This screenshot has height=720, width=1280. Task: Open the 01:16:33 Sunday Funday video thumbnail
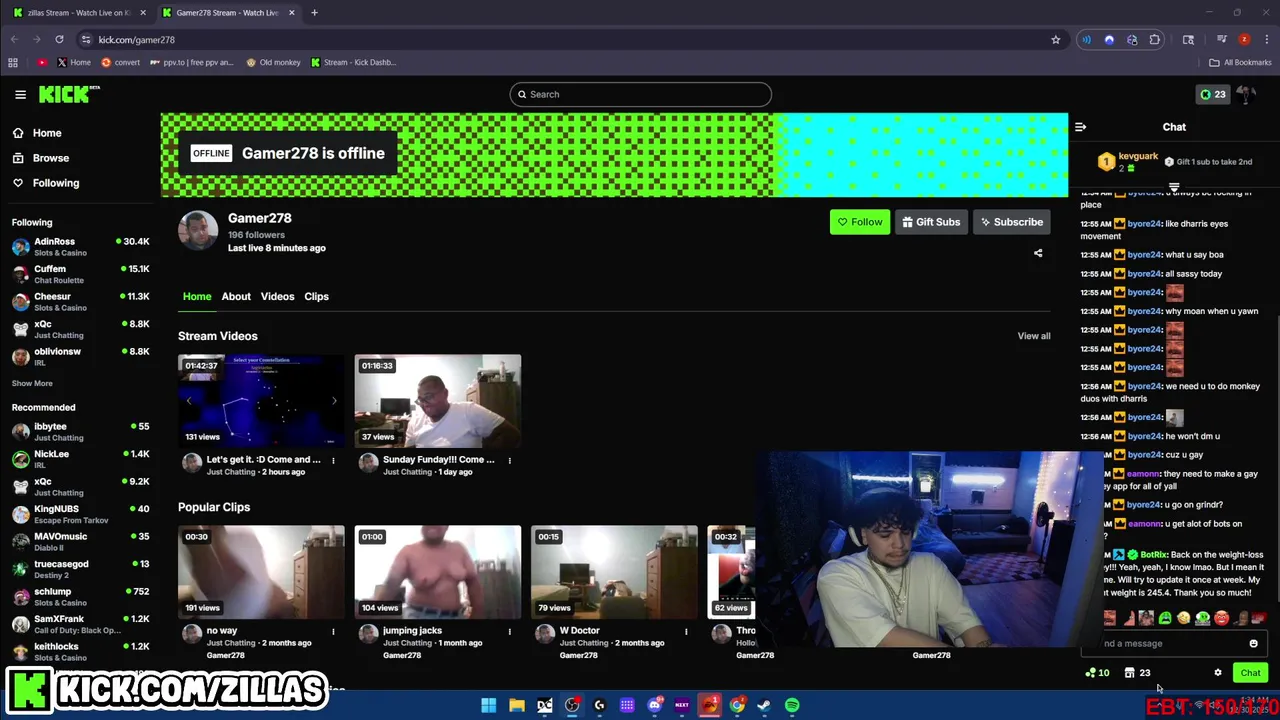[x=437, y=401]
